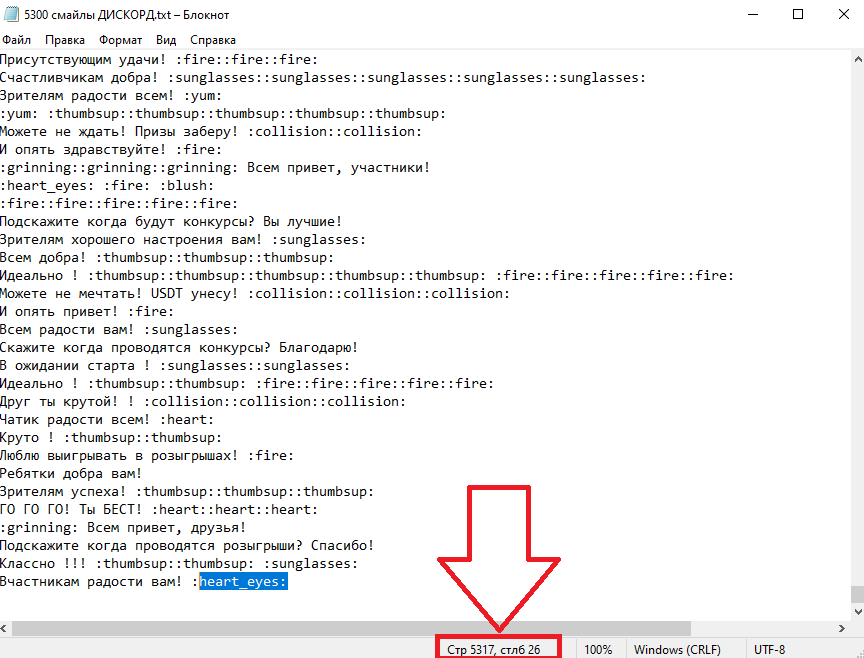Place cursor in line 'Ребятки добра вам!'
Viewport: 864px width, 658px height.
tap(71, 473)
